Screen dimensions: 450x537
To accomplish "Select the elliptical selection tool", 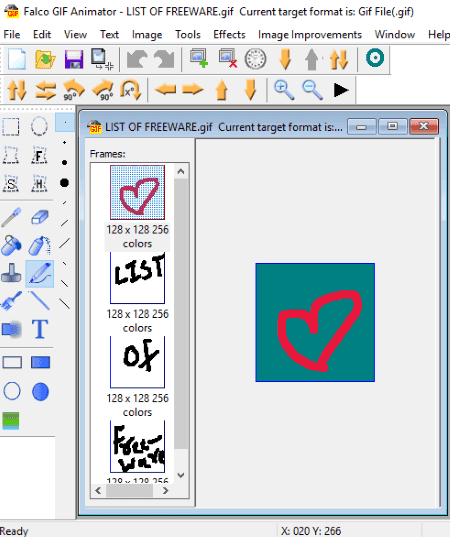I will [x=39, y=126].
